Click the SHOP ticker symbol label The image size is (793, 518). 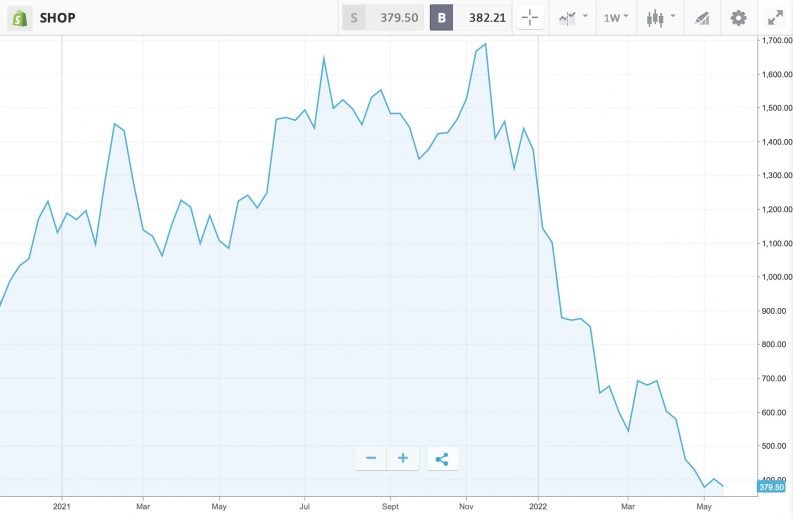tap(57, 18)
